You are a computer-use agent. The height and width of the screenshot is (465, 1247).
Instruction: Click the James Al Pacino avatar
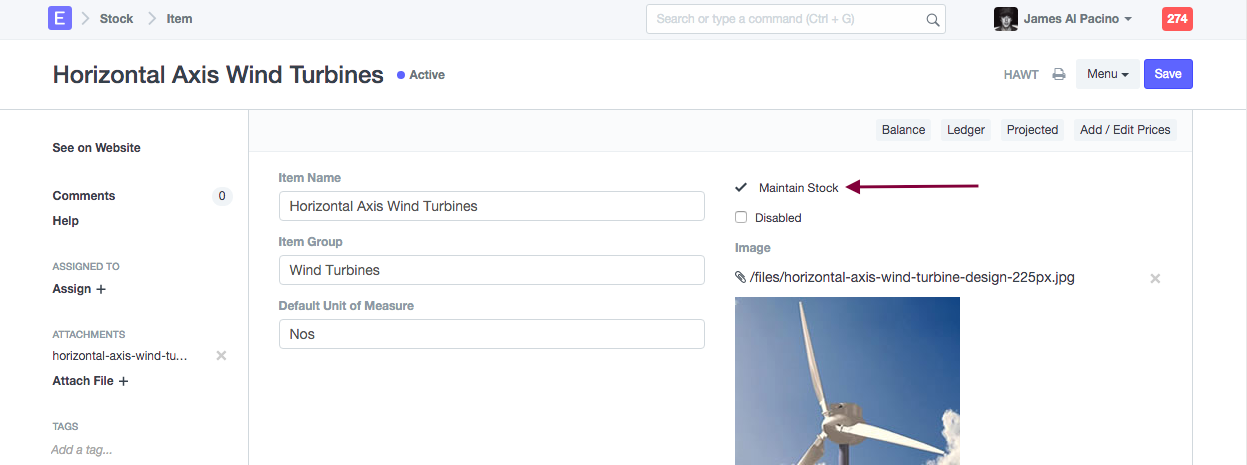[1005, 19]
